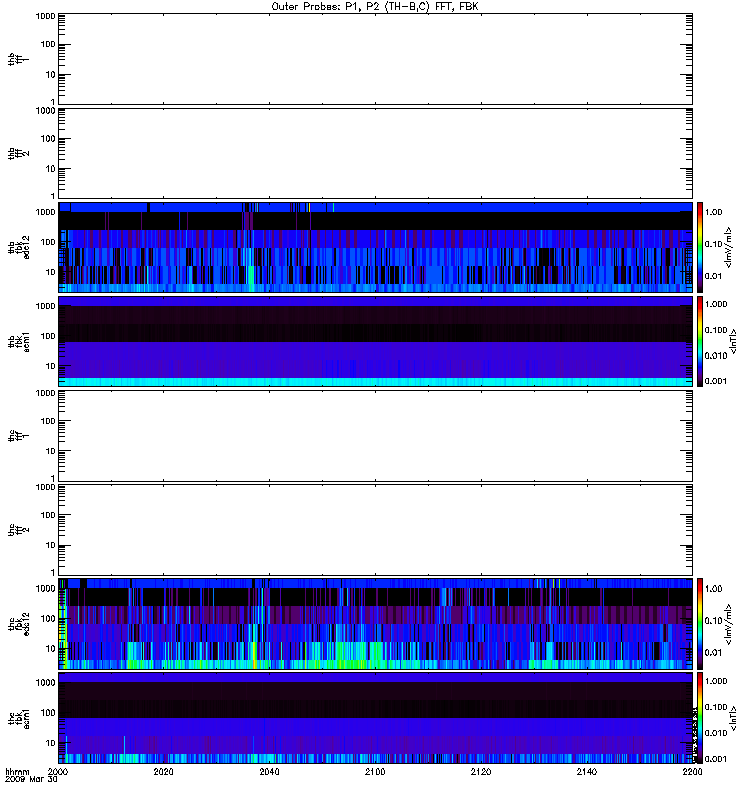Click the 'thc fff 2' panel axis label

pyautogui.click(x=19, y=530)
